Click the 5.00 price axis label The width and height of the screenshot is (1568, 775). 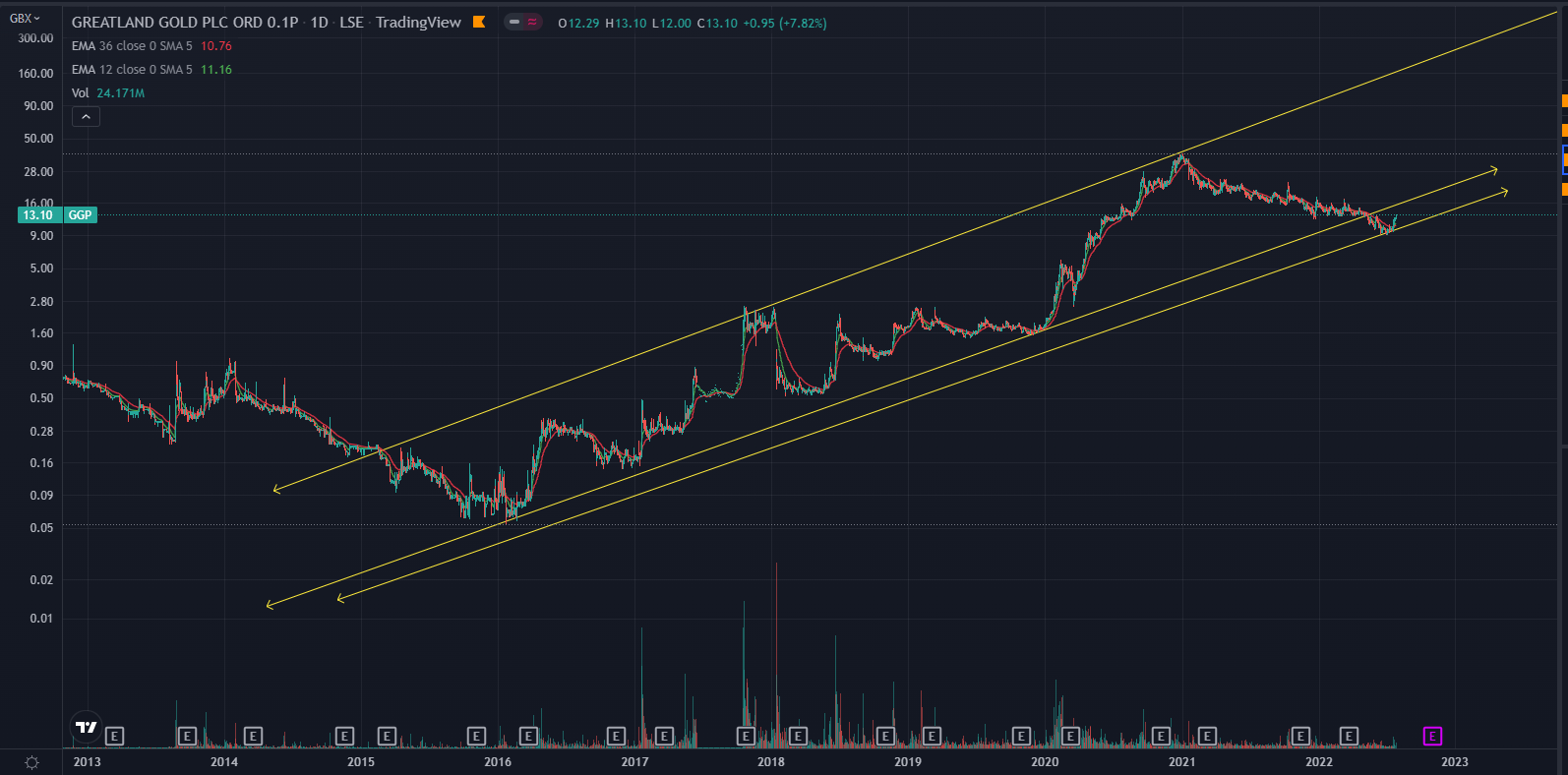(x=42, y=268)
